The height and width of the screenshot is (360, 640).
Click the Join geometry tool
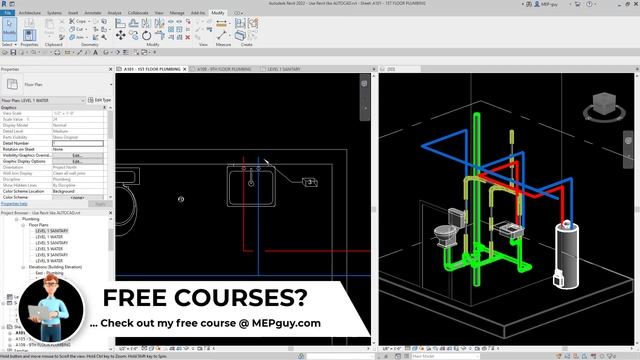[76, 37]
